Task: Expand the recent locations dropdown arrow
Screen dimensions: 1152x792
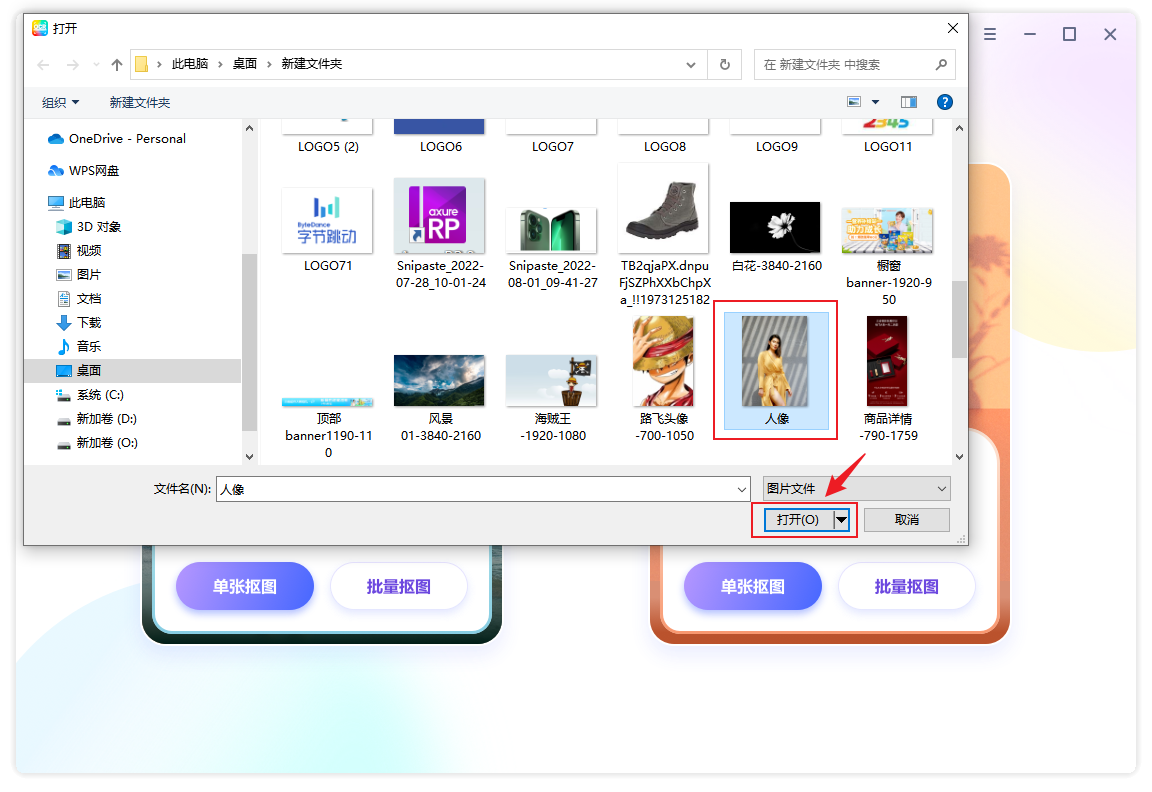Action: click(x=96, y=65)
